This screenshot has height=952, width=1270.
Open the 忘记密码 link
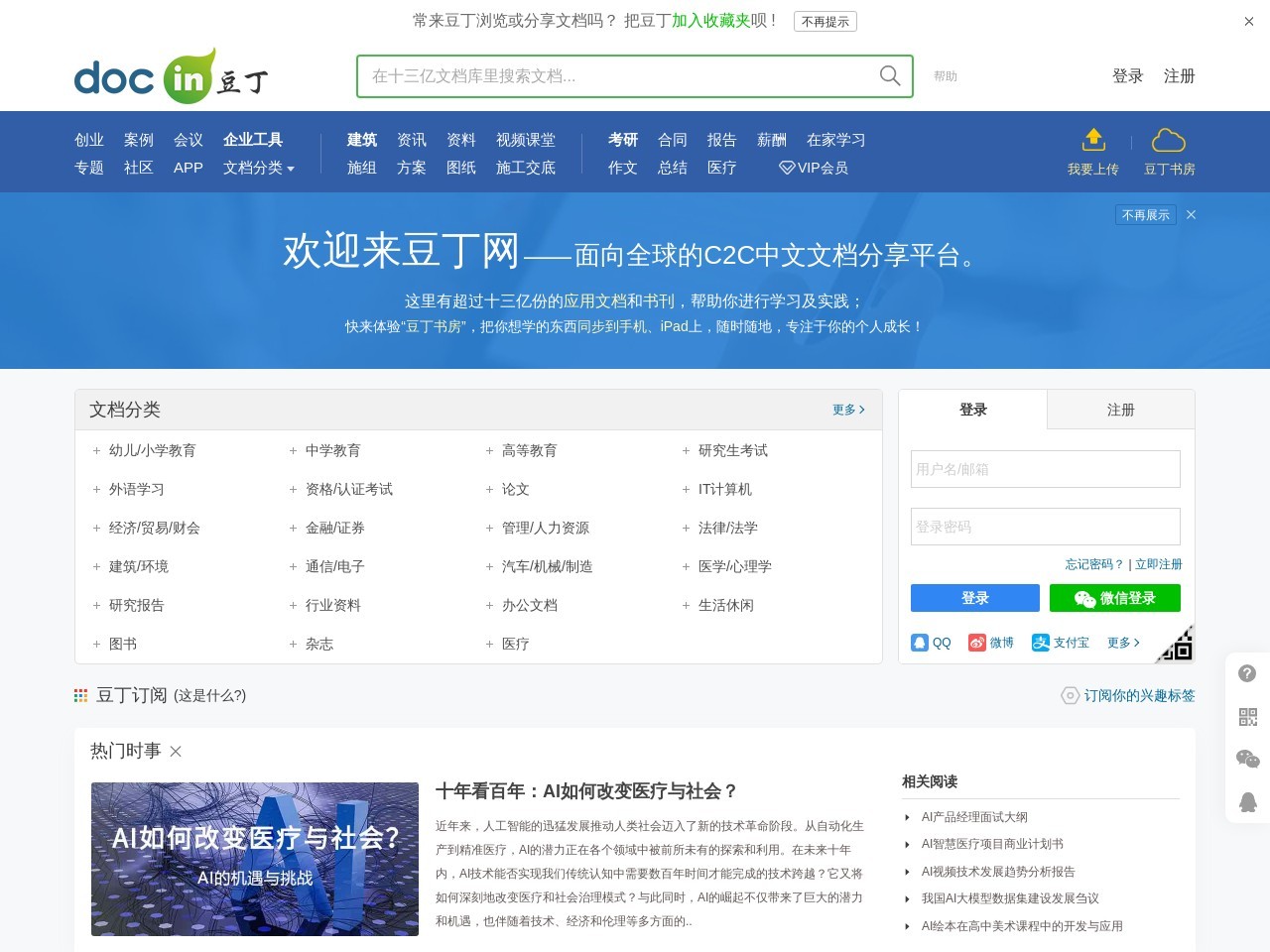1094,563
